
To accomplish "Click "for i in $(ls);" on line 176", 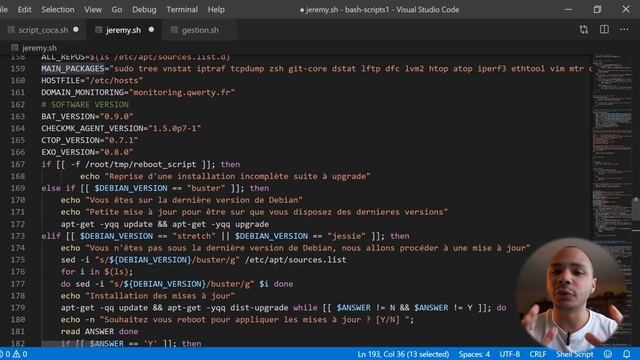I will point(97,271).
